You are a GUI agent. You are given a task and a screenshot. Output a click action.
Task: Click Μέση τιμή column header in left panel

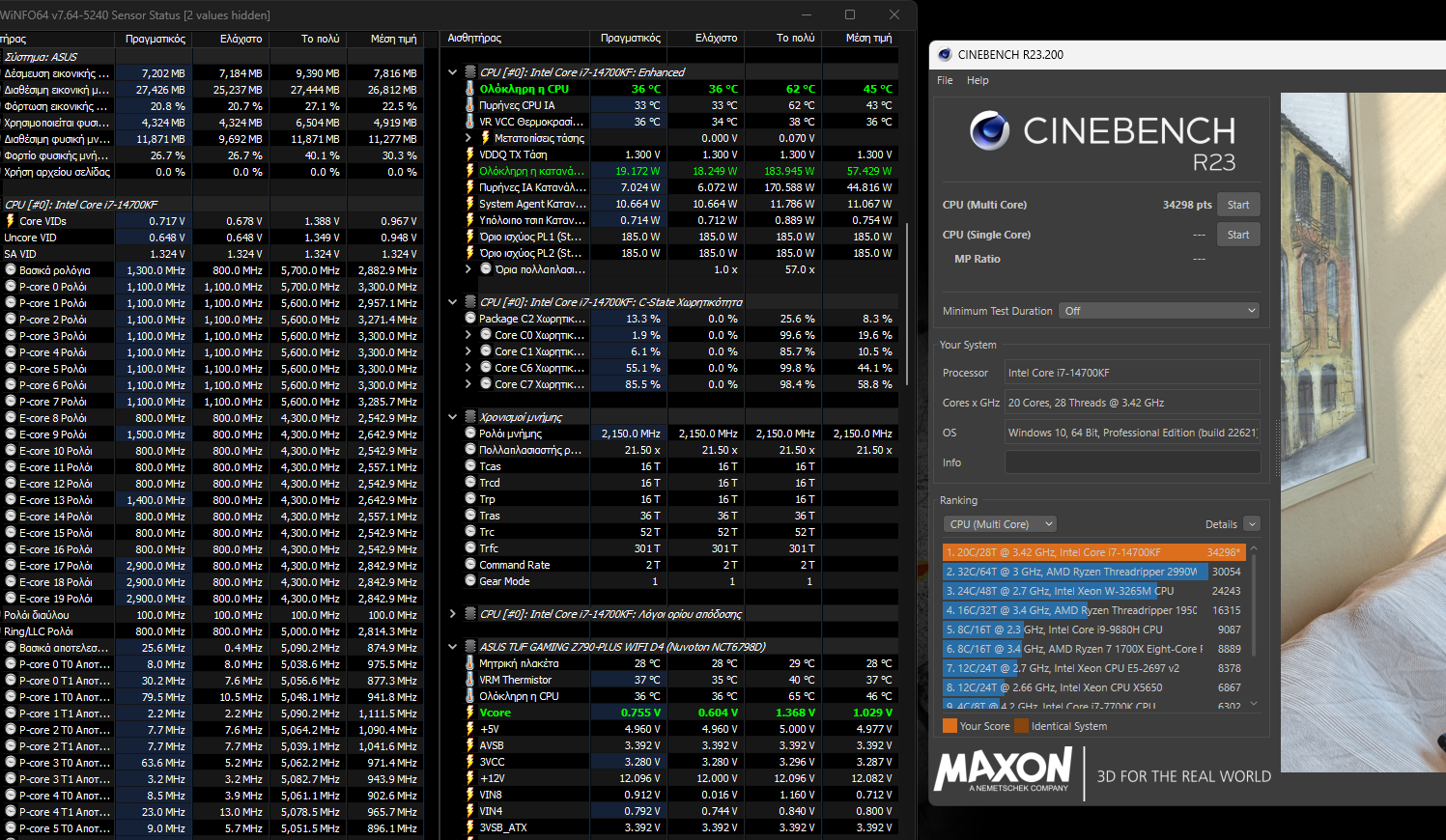pos(394,39)
